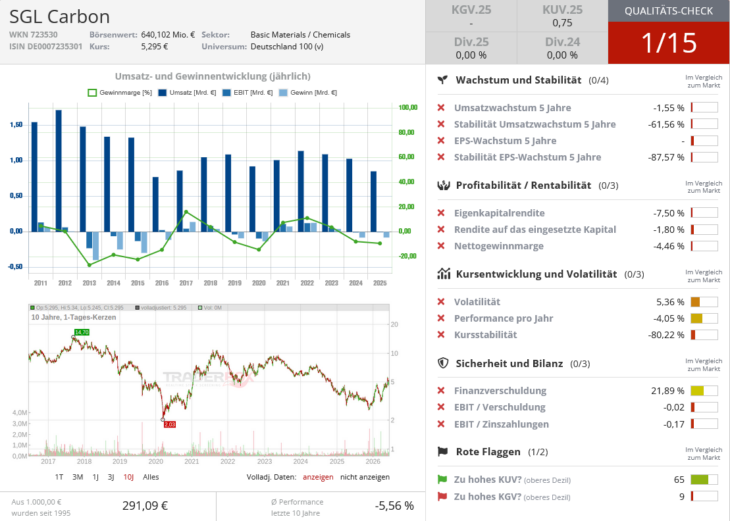
Task: Open the Umsatzwachstum 5 Jahre criterion
Action: coord(513,108)
